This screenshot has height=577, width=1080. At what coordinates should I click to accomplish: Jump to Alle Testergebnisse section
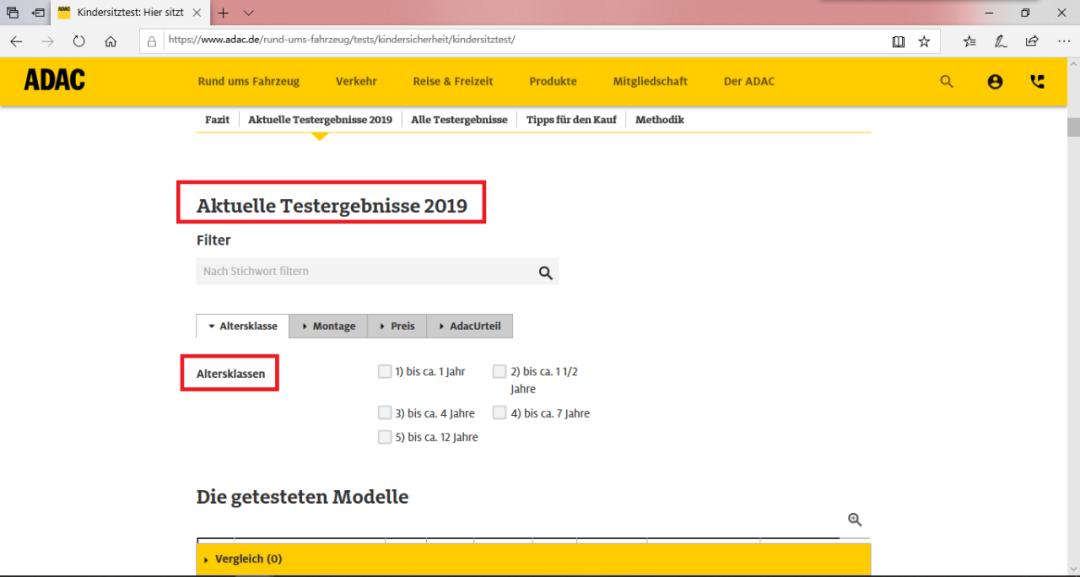click(x=459, y=120)
